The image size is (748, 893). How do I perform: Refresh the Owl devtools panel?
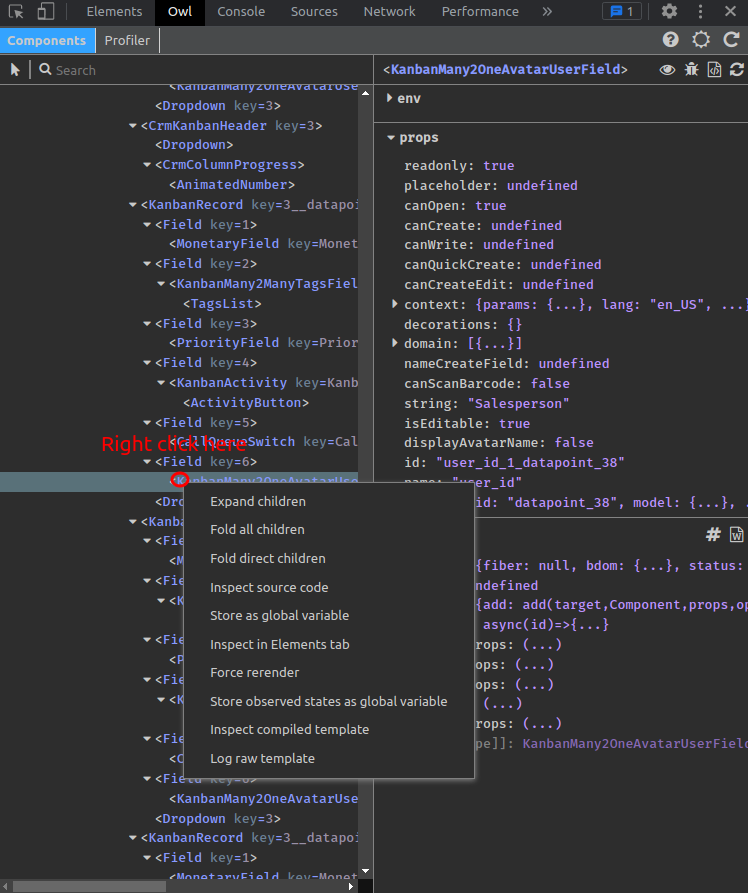tap(731, 39)
